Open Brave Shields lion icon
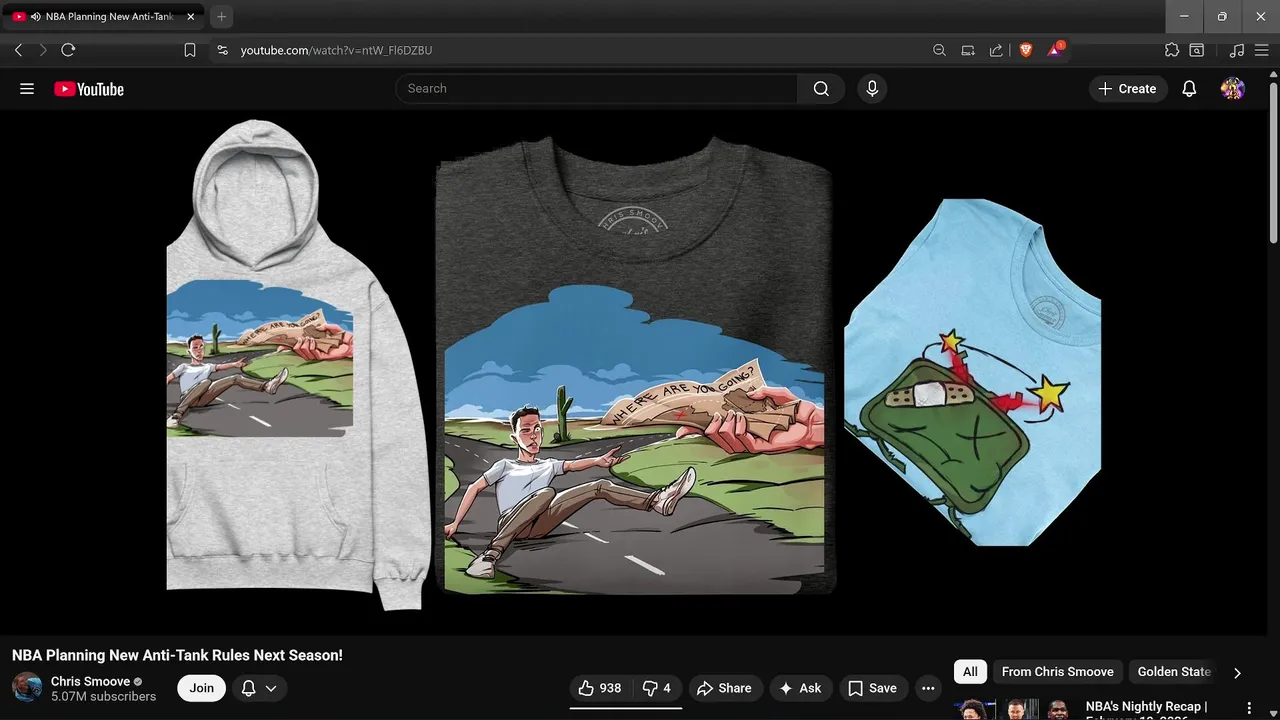 coord(1026,50)
